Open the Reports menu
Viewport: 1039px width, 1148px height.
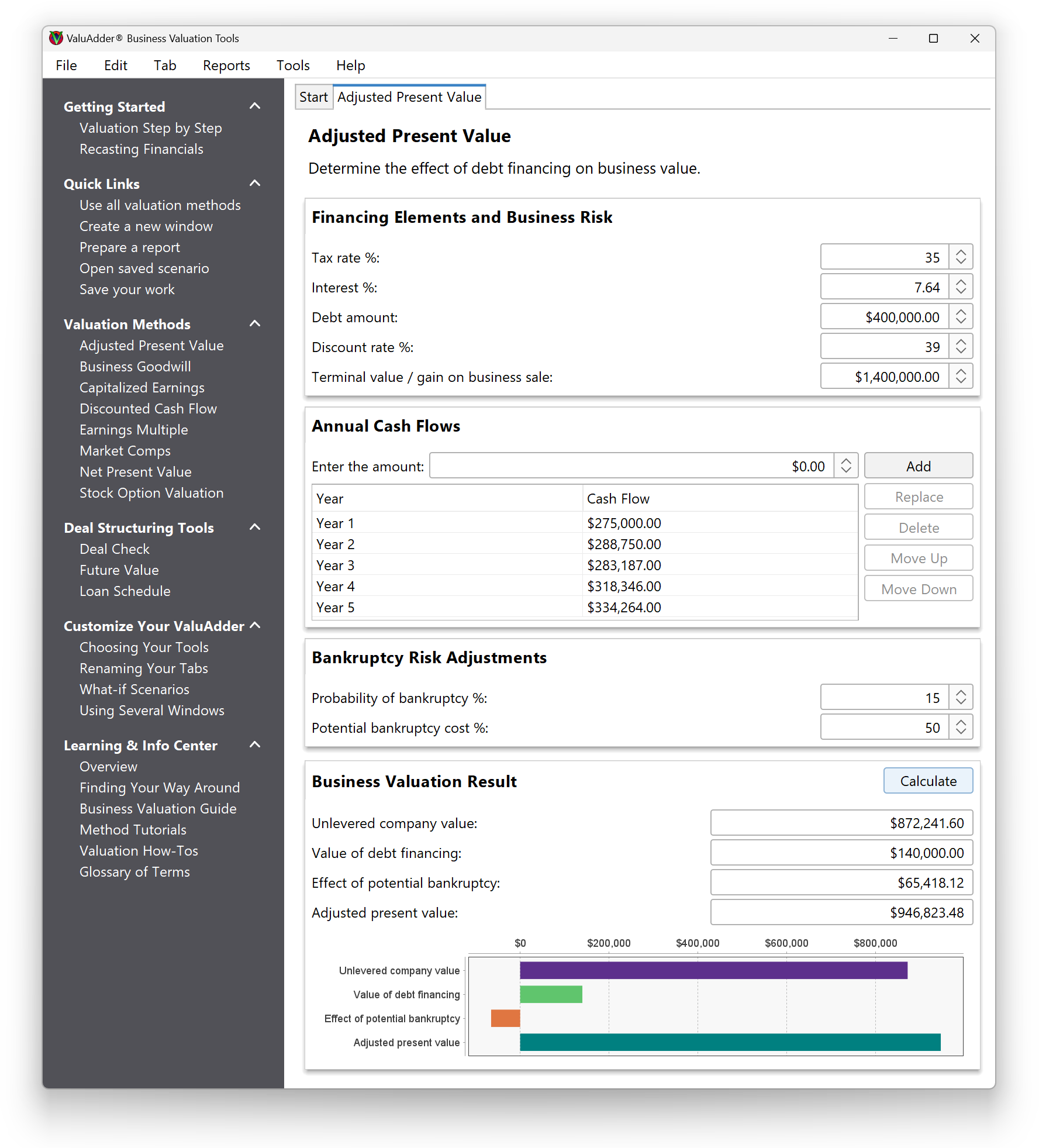click(x=226, y=65)
